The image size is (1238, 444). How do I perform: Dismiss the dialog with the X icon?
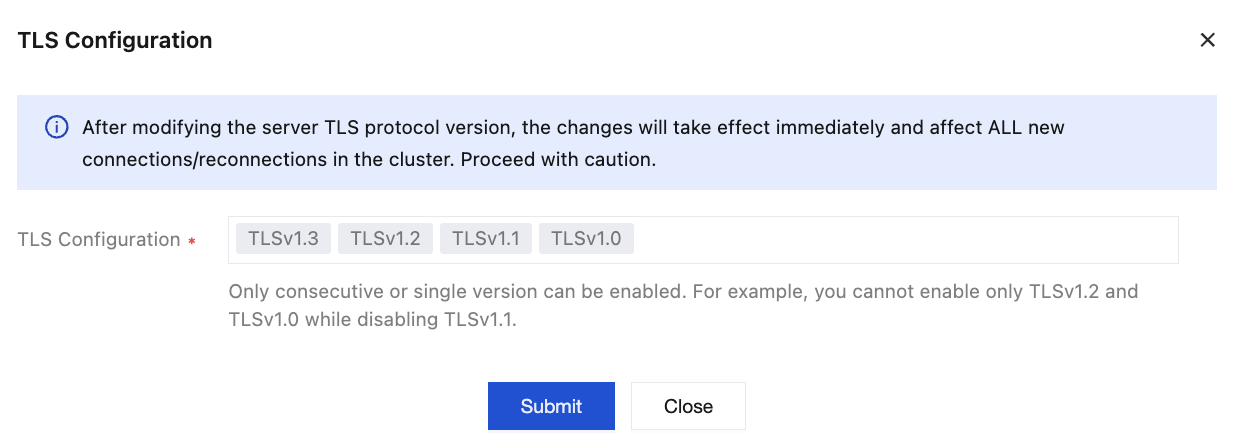[1207, 40]
